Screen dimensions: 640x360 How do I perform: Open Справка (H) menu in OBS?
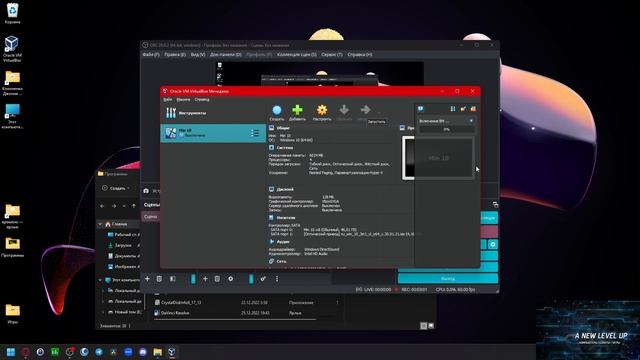[360, 54]
